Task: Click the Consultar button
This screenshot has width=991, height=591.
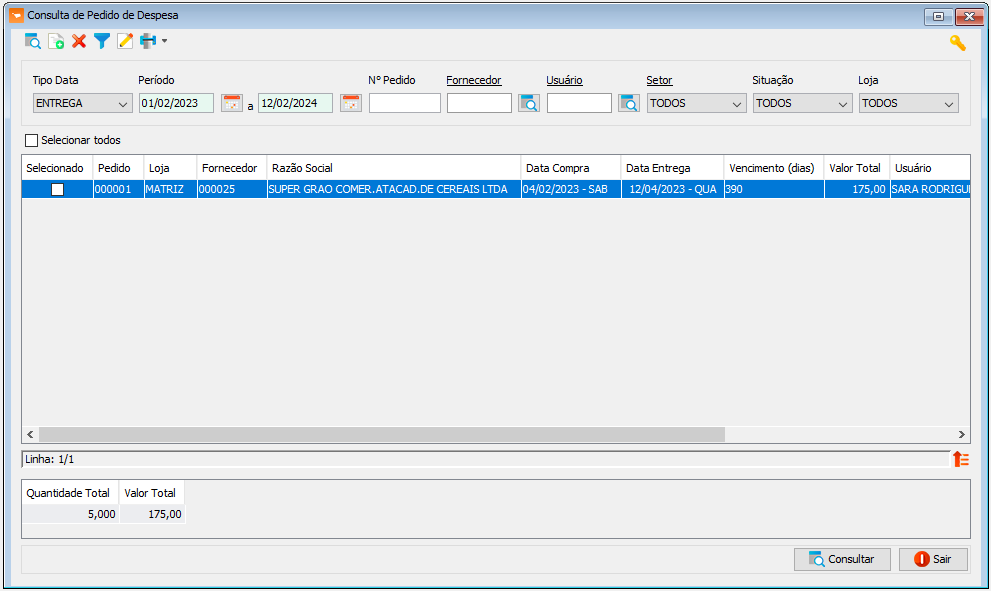Action: coord(842,559)
